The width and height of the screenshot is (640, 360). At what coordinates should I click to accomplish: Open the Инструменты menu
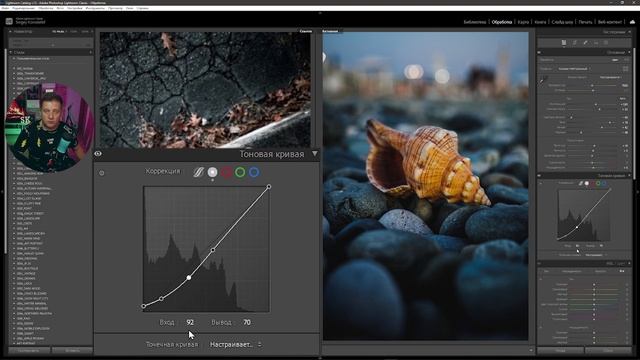point(95,8)
